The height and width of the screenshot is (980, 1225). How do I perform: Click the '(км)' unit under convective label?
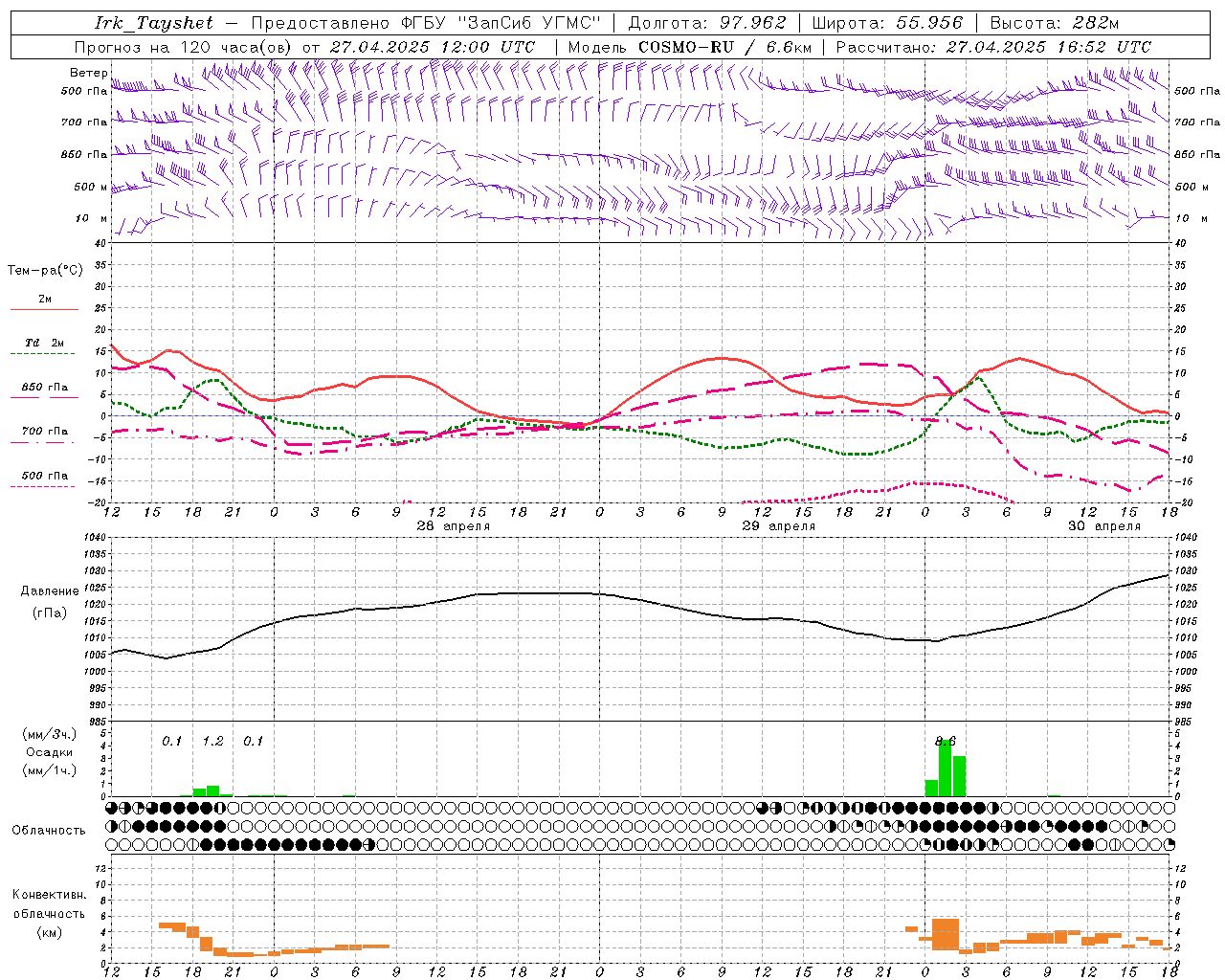point(49,932)
